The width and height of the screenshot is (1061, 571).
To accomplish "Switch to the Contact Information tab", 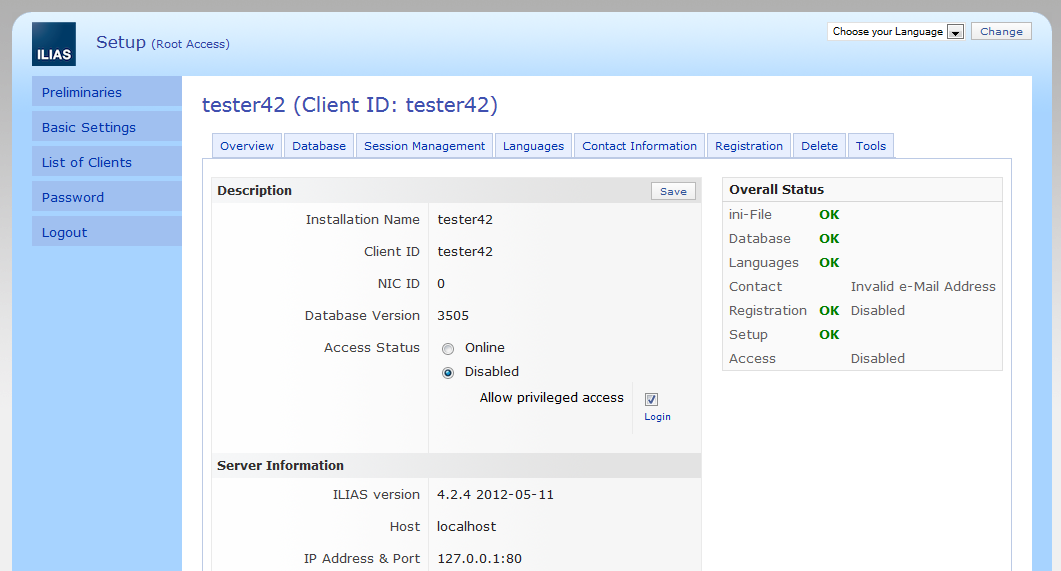I will (x=639, y=146).
